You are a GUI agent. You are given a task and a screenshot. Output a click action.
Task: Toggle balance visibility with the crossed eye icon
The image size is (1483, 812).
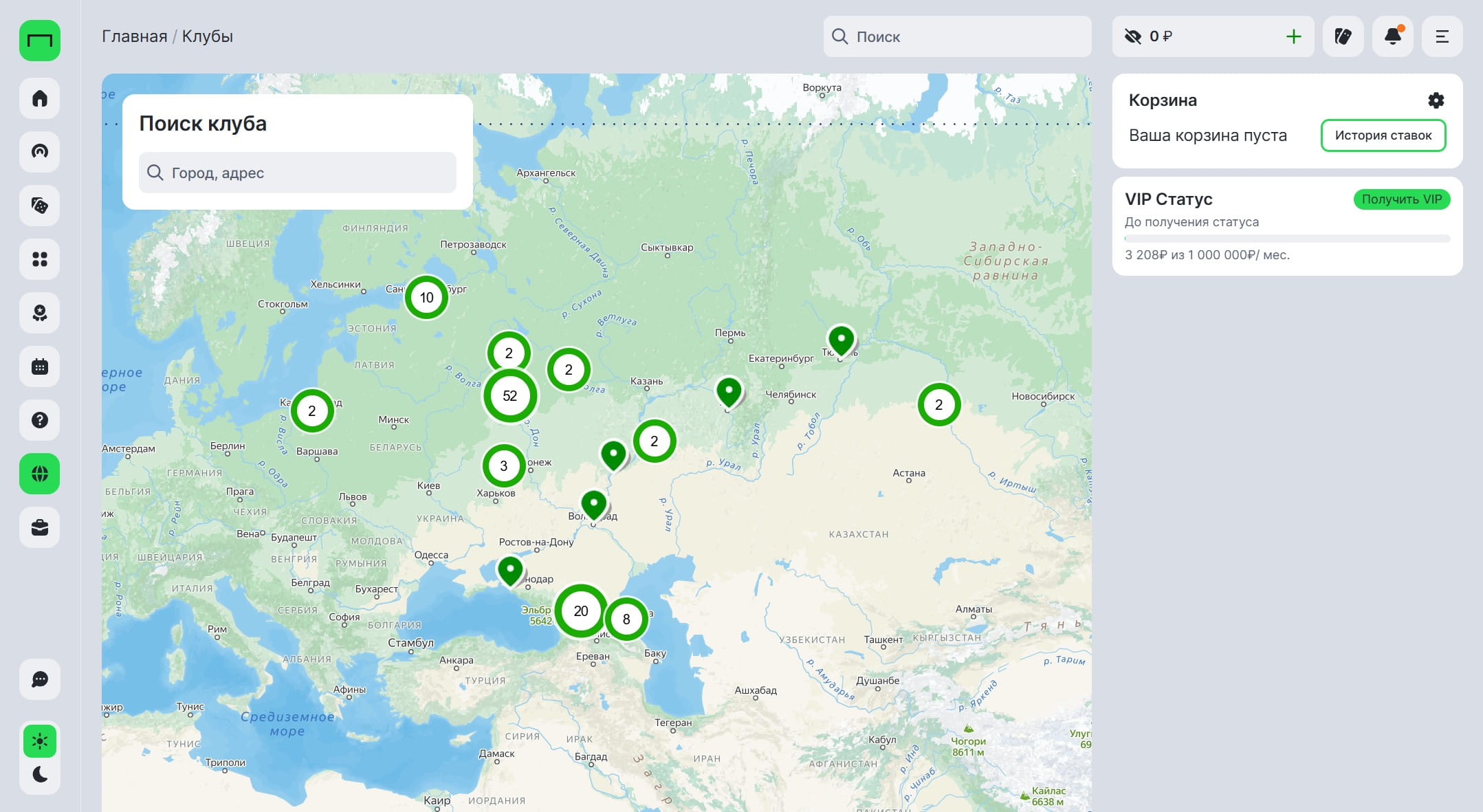(x=1132, y=36)
